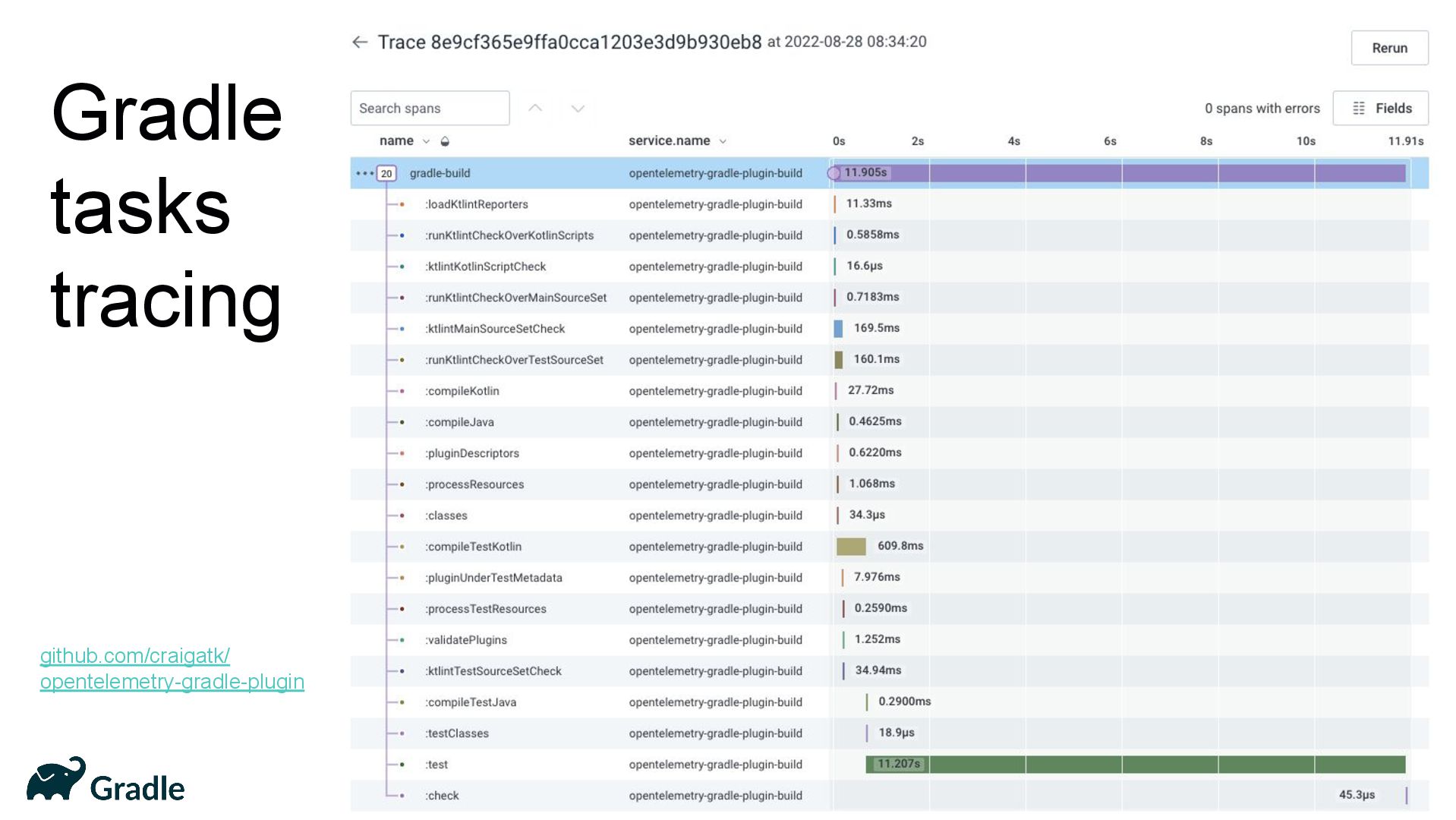Click the 1.068ms processResources duration

click(872, 484)
